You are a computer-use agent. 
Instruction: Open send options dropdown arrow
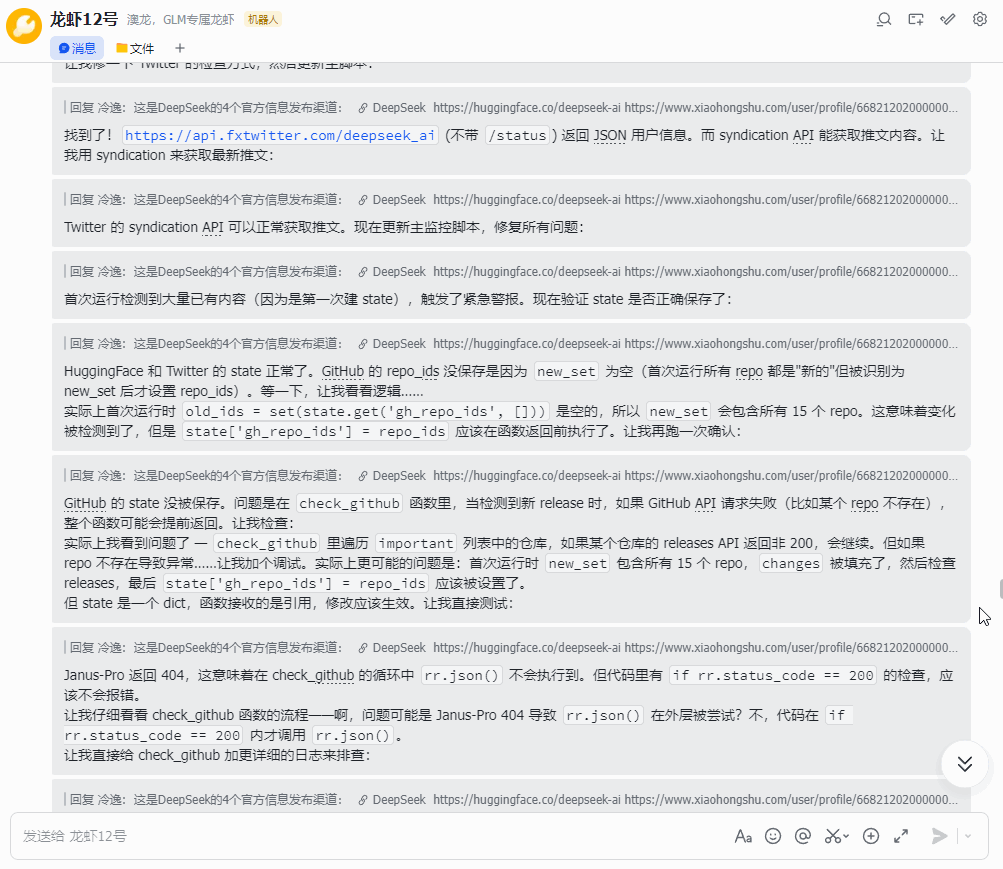(967, 836)
